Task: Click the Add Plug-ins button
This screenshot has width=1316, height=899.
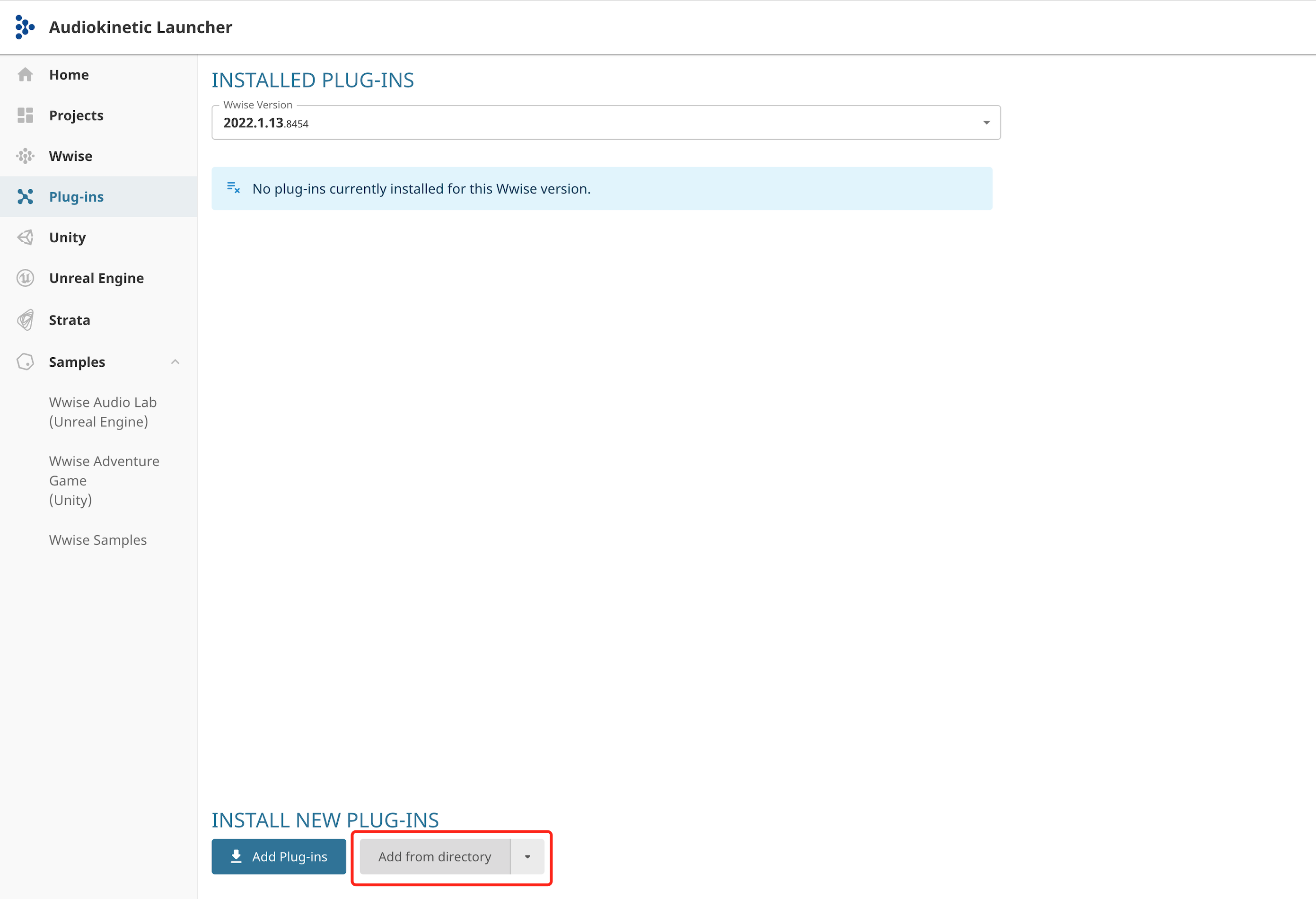Action: [279, 856]
